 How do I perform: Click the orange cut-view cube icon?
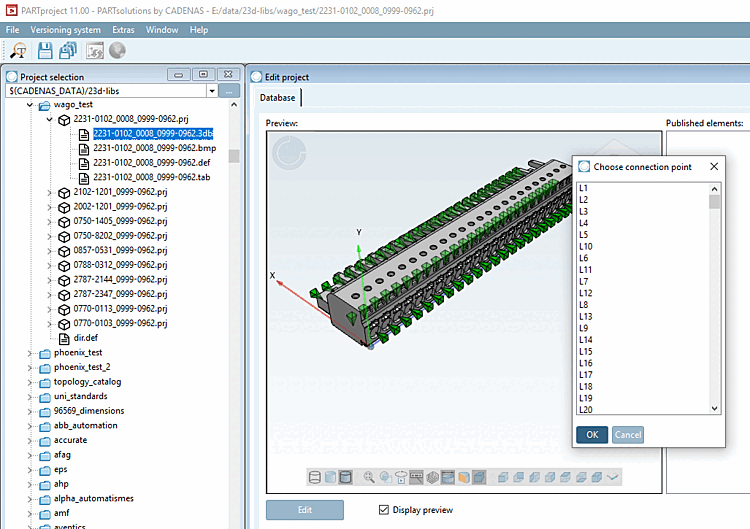coord(464,477)
